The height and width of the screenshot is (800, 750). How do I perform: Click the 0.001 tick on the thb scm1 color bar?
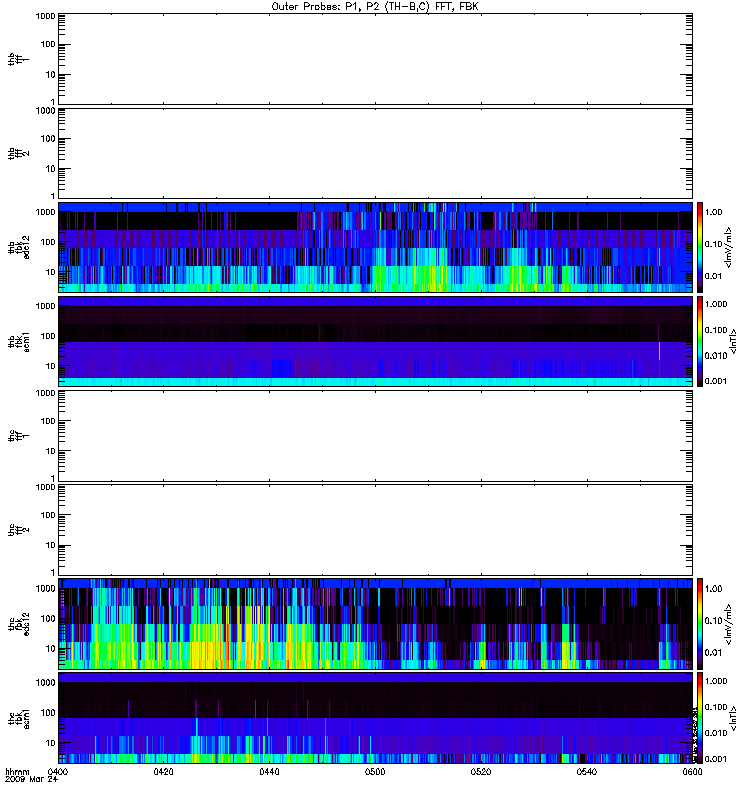pyautogui.click(x=716, y=381)
